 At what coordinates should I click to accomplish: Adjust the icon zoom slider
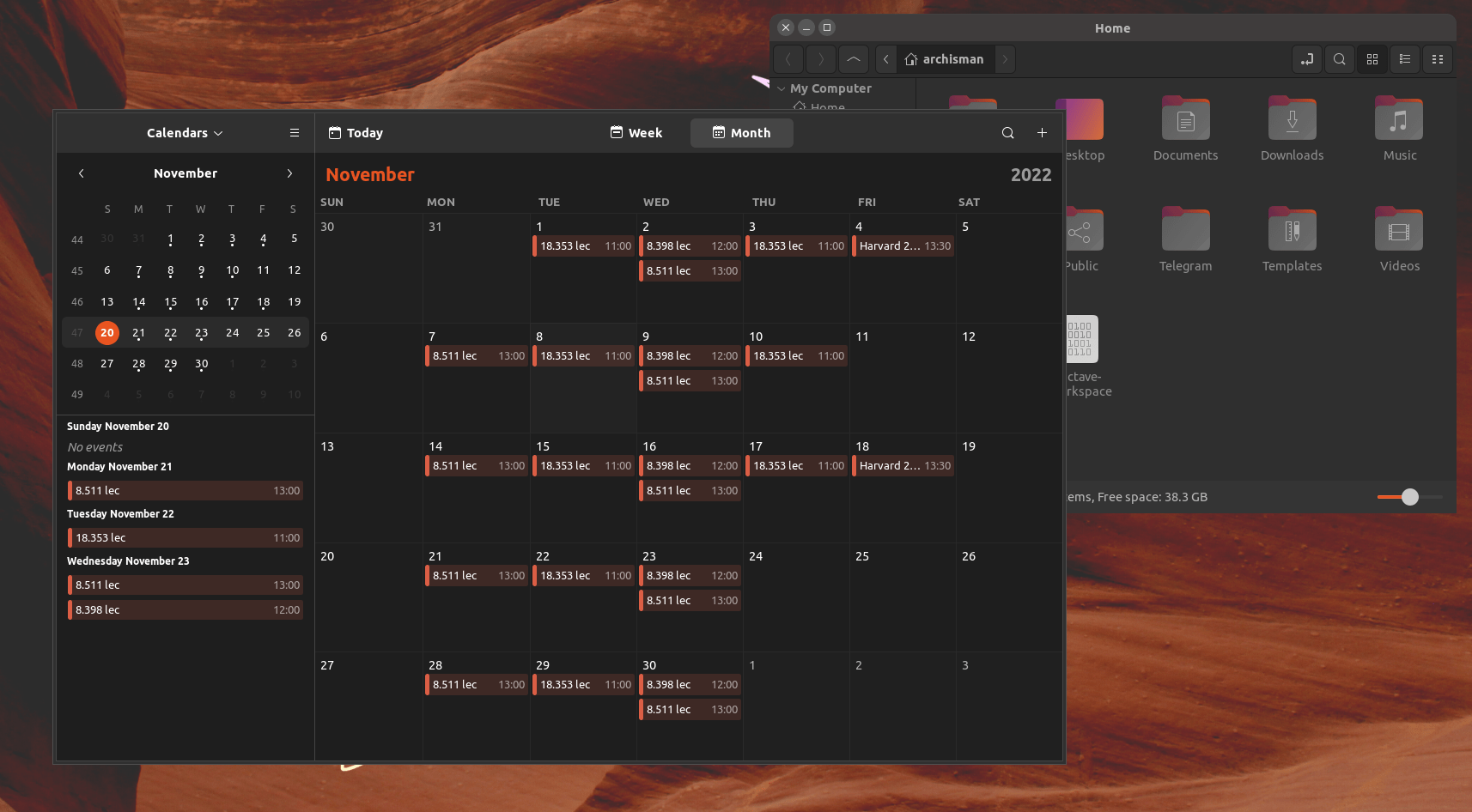click(x=1409, y=497)
